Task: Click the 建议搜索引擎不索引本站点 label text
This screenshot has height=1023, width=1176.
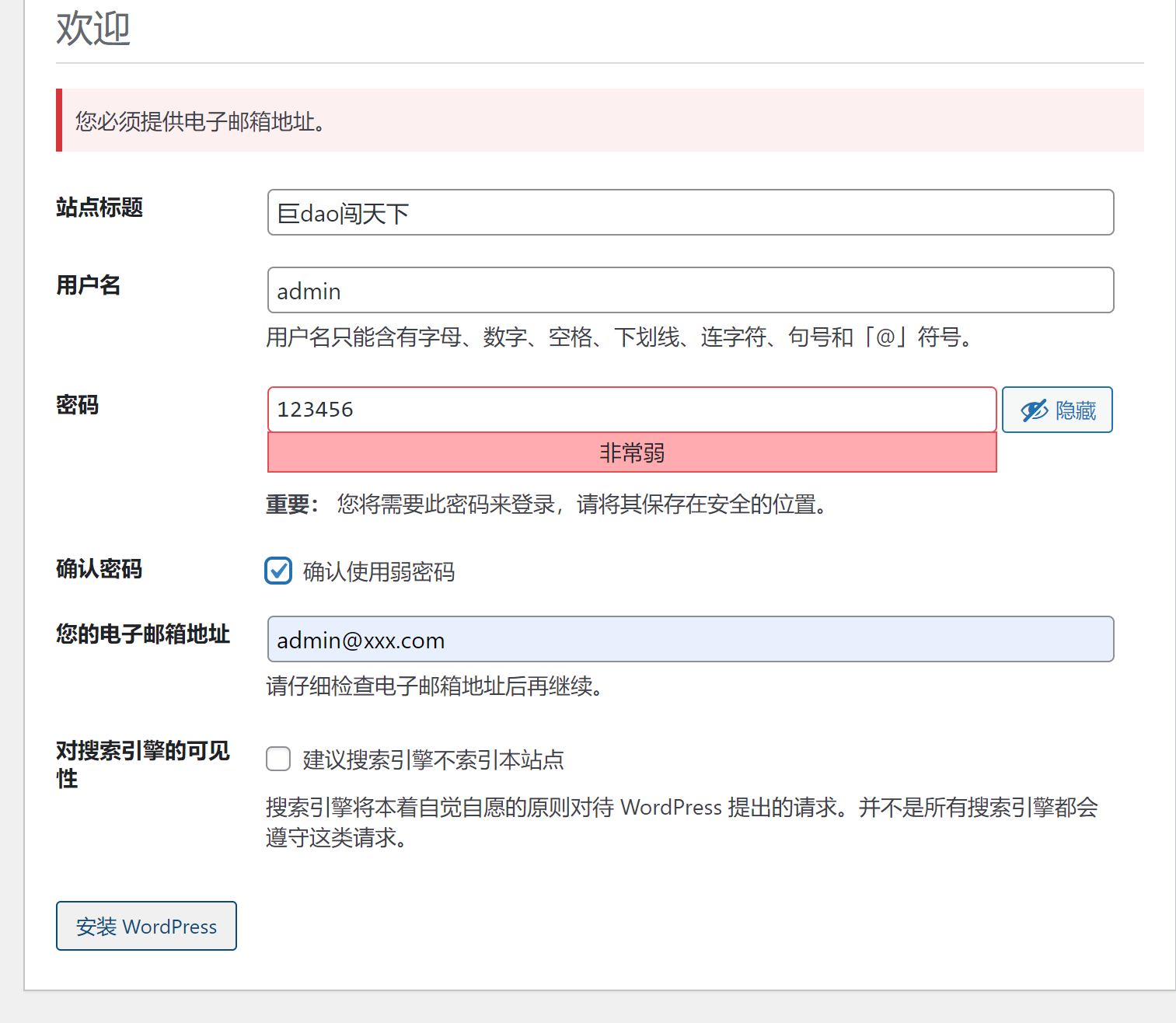Action: pos(433,759)
